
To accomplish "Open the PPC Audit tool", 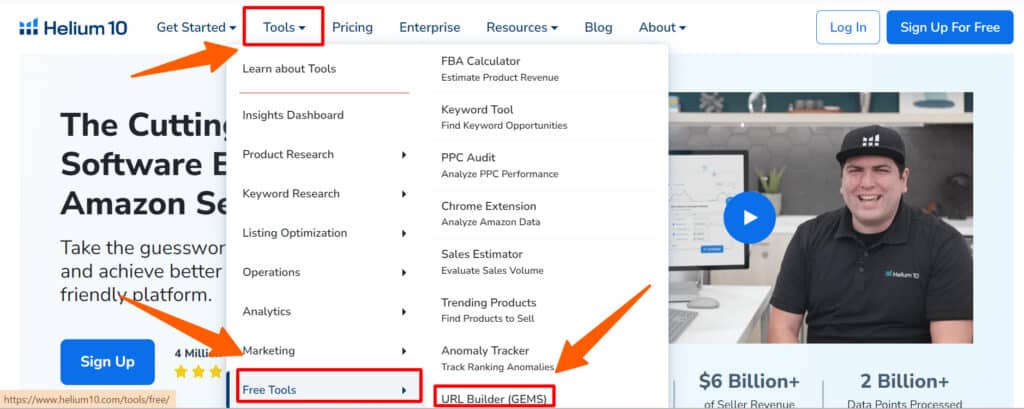I will coord(499,165).
